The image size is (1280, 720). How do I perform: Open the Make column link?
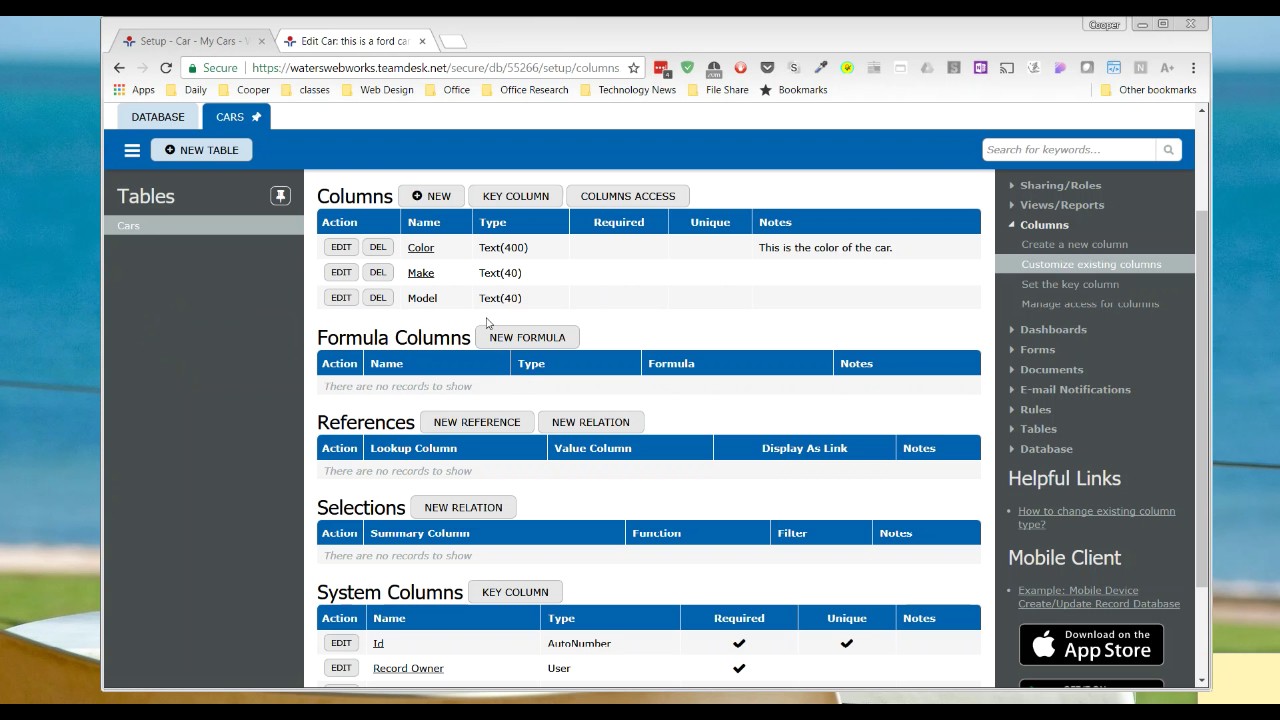(x=421, y=273)
